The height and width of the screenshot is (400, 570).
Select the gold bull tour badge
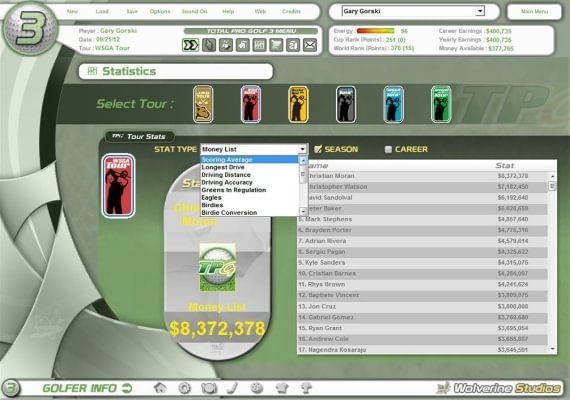click(x=203, y=104)
